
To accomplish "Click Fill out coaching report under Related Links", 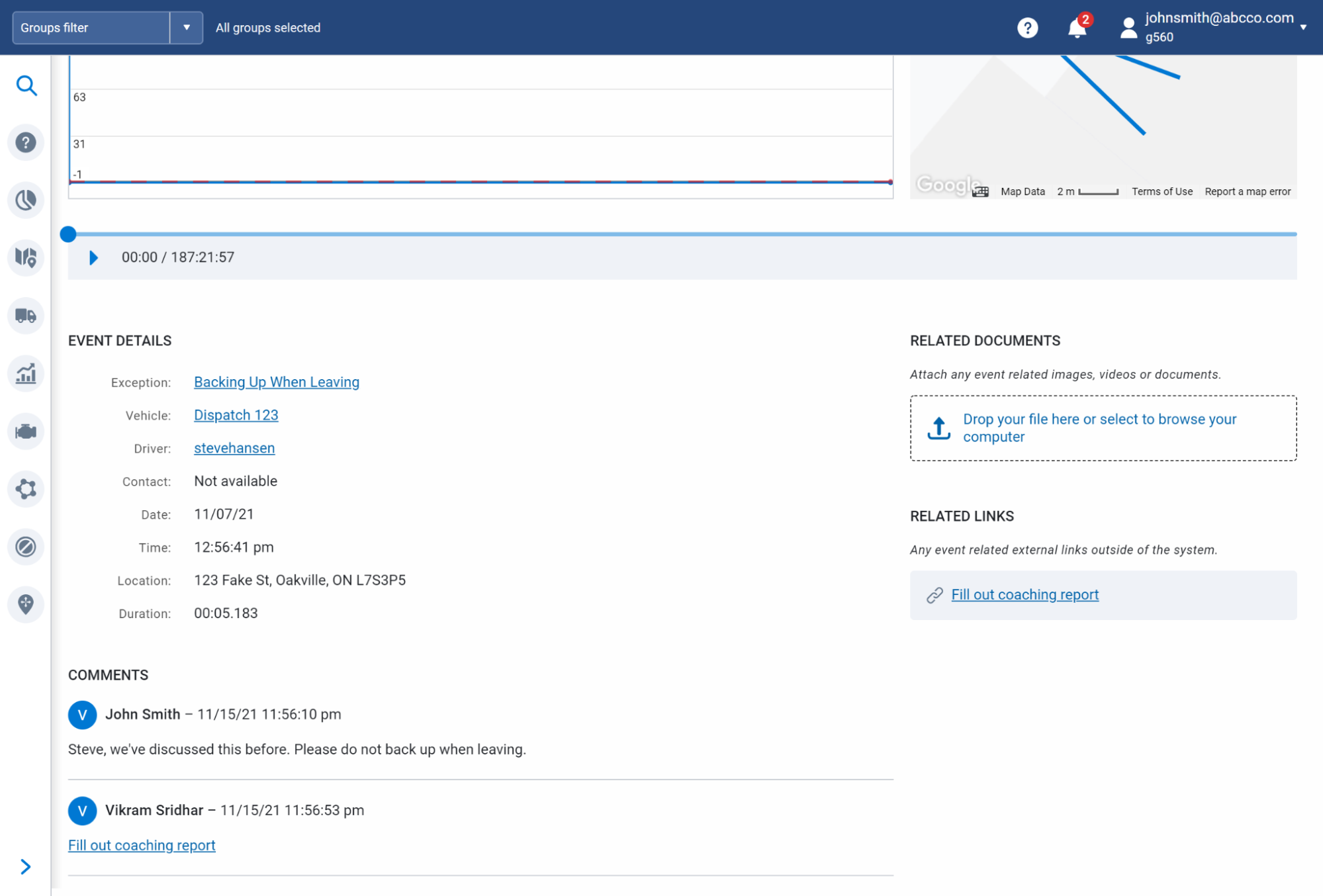I will point(1024,594).
